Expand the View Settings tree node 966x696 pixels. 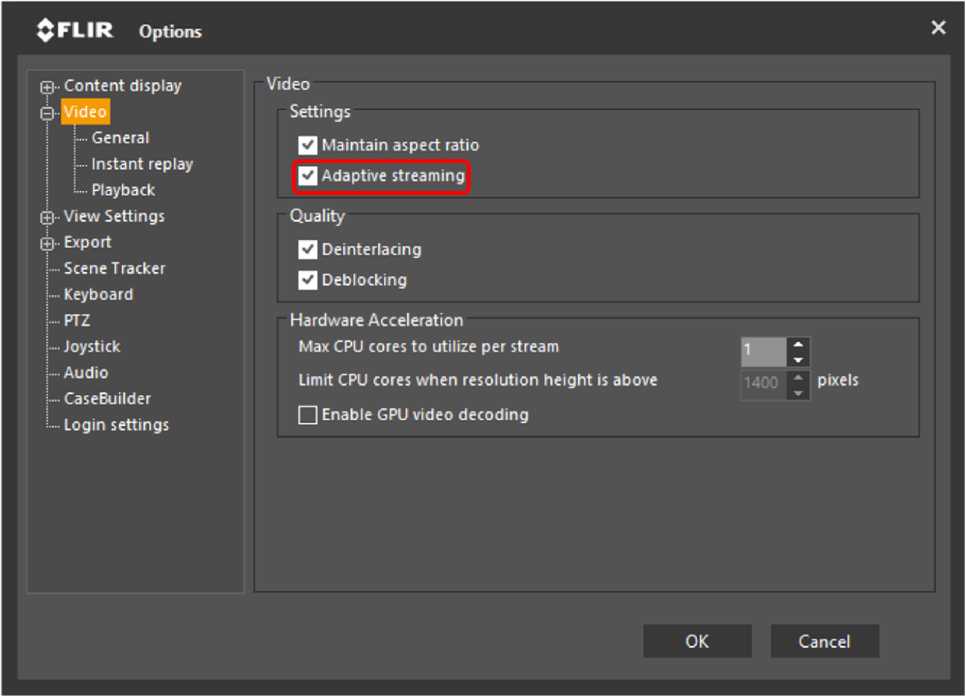[x=47, y=217]
